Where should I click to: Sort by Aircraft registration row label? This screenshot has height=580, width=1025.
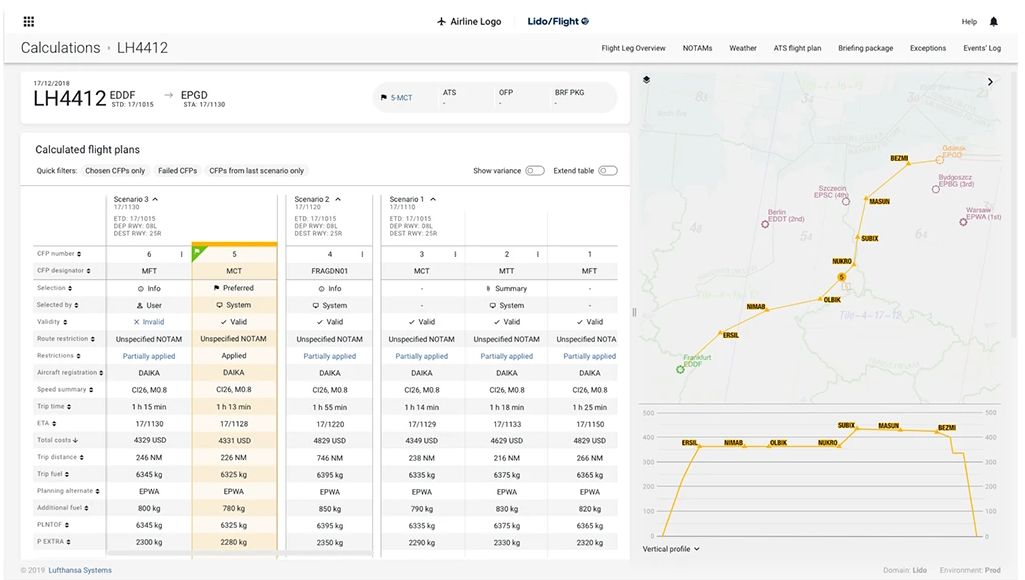click(x=70, y=373)
